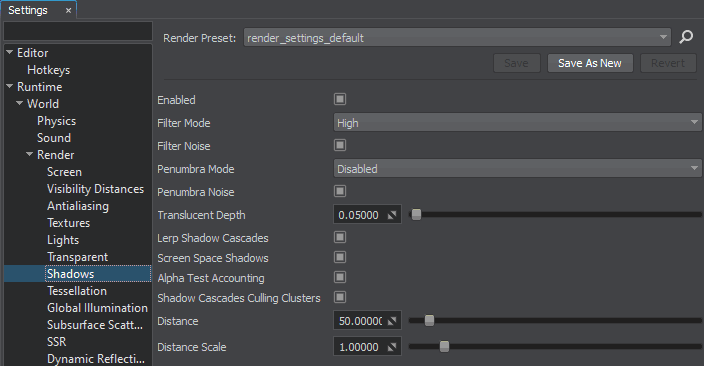Click the Distance Scale slider handle
This screenshot has width=704, height=366.
click(444, 347)
